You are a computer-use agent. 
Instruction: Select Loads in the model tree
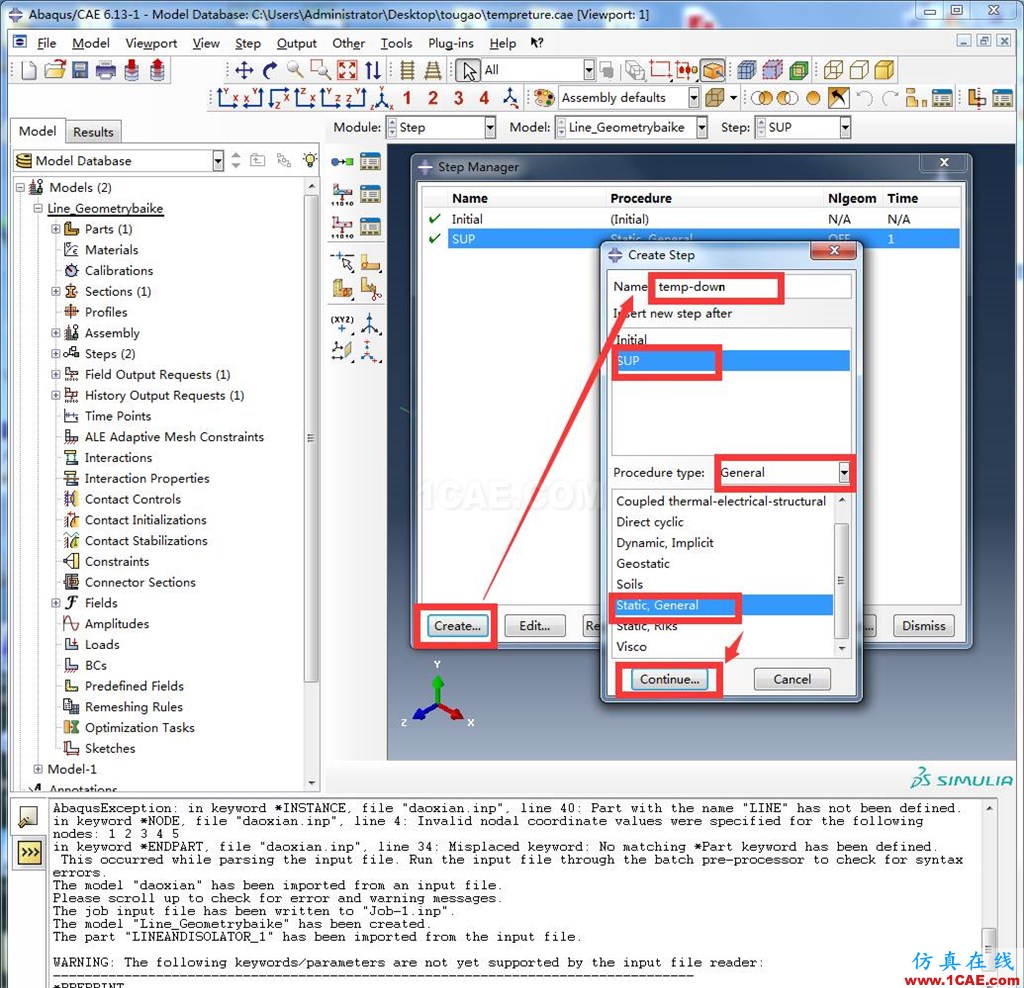coord(102,645)
